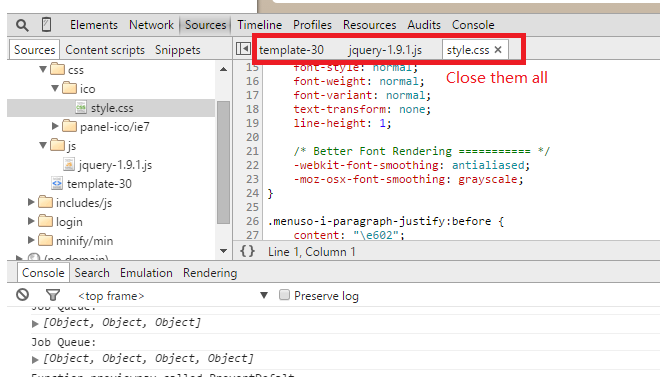Click the file tree scrollbar thumb
The height and width of the screenshot is (378, 672).
pyautogui.click(x=223, y=162)
